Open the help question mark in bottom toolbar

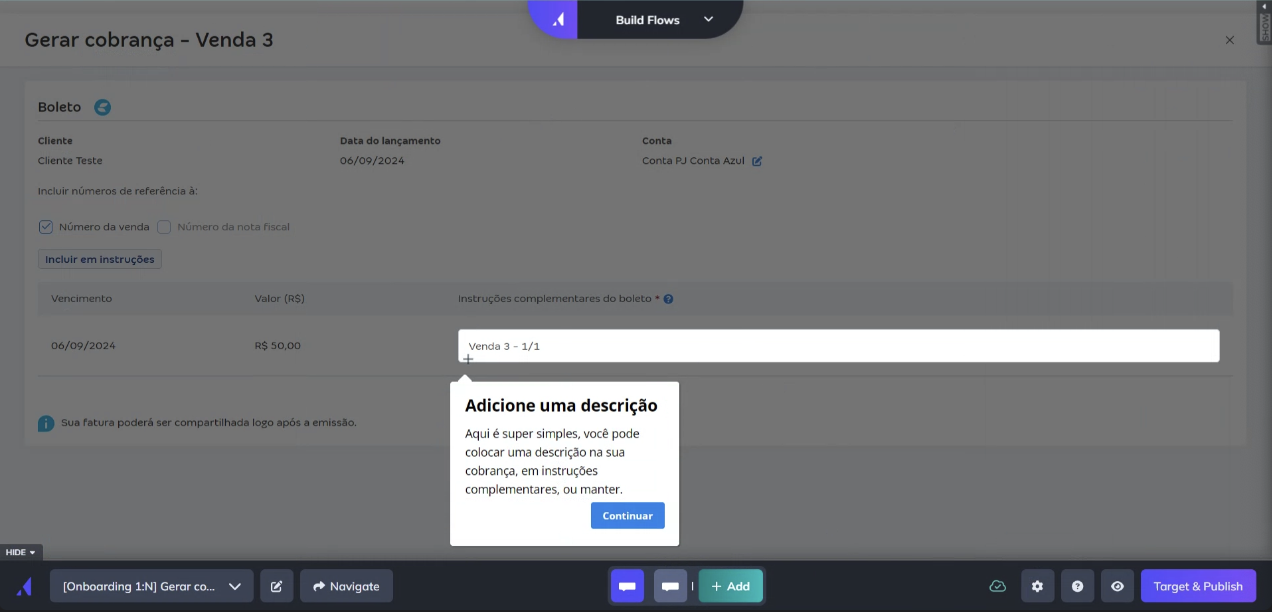(1077, 586)
